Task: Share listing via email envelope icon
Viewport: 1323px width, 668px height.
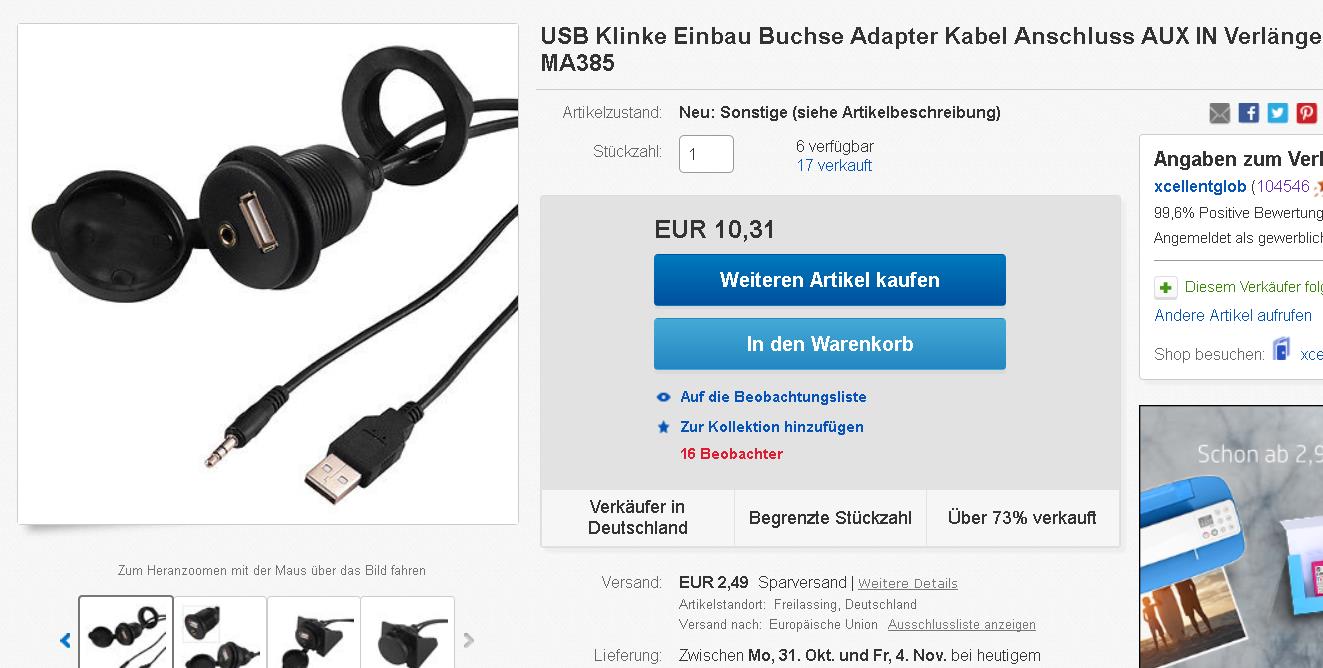Action: (x=1219, y=113)
